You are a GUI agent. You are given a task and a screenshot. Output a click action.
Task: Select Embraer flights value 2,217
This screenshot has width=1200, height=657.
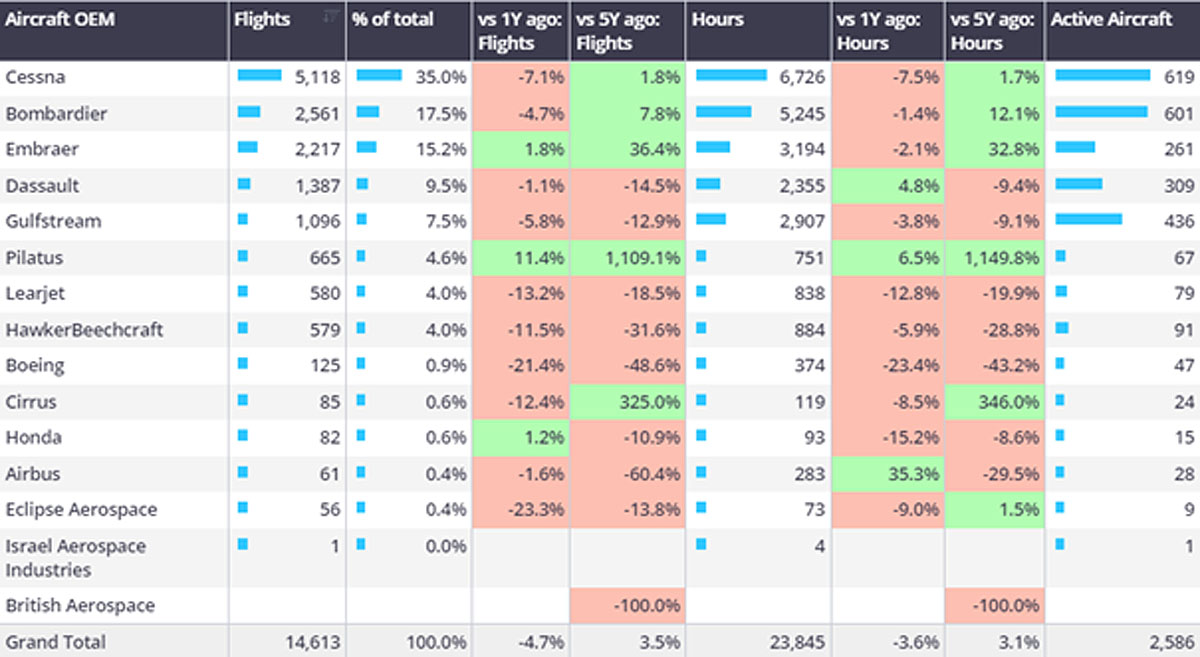click(x=318, y=149)
